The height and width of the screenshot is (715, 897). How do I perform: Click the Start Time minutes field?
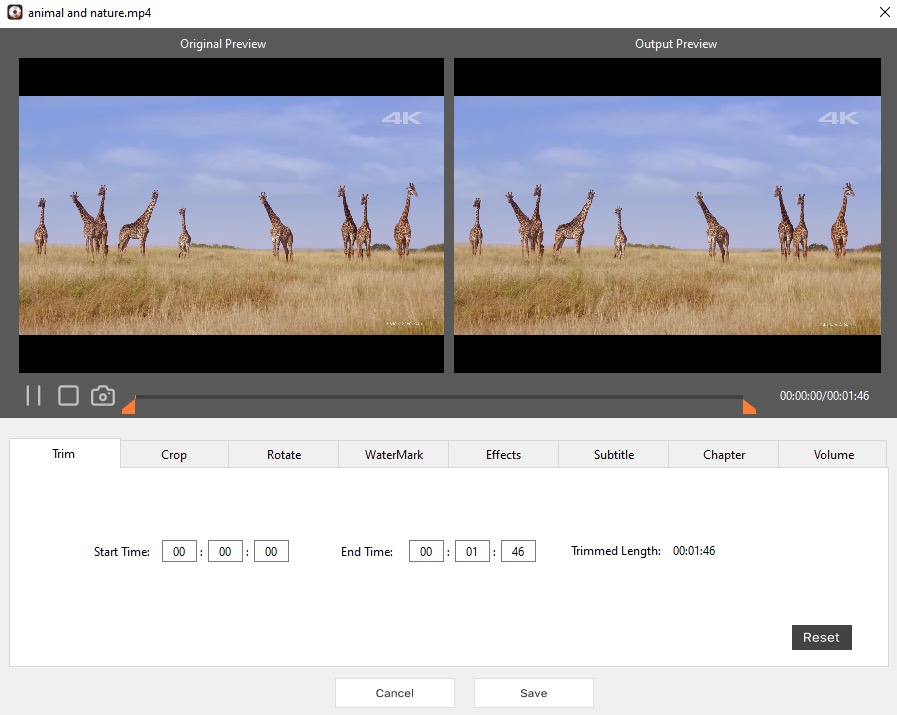coord(225,550)
